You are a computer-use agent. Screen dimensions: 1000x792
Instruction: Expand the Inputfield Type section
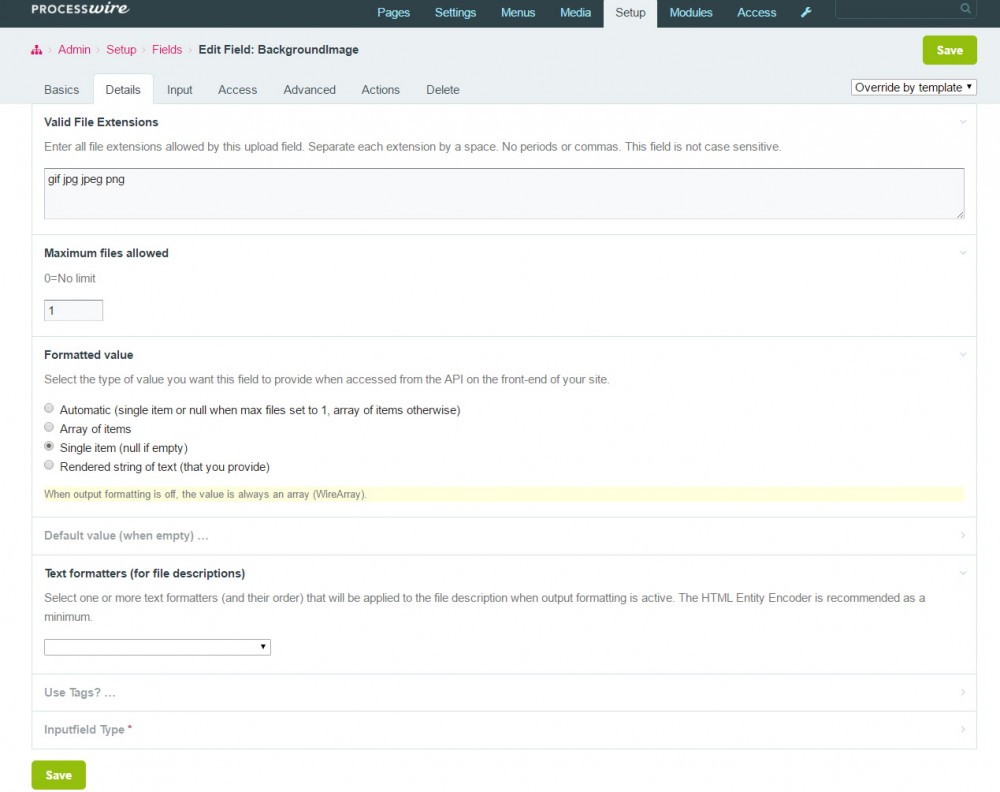pyautogui.click(x=963, y=730)
